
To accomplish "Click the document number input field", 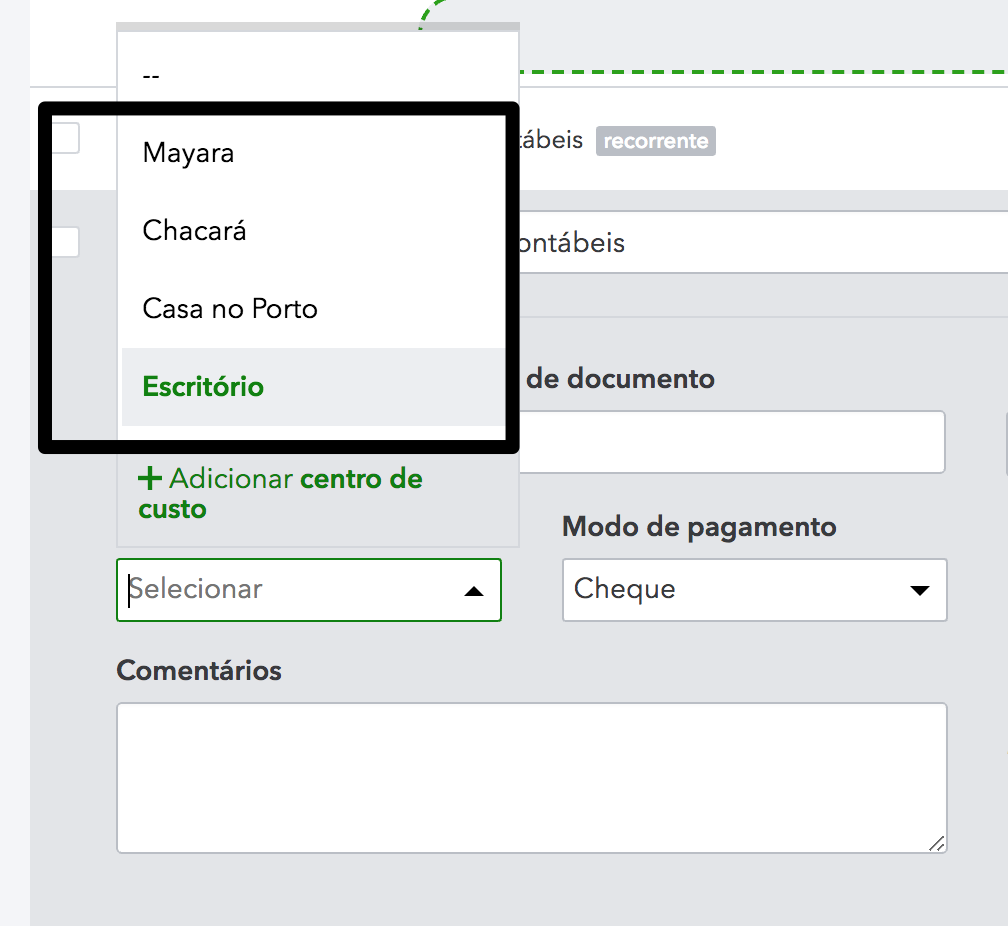I will 732,442.
